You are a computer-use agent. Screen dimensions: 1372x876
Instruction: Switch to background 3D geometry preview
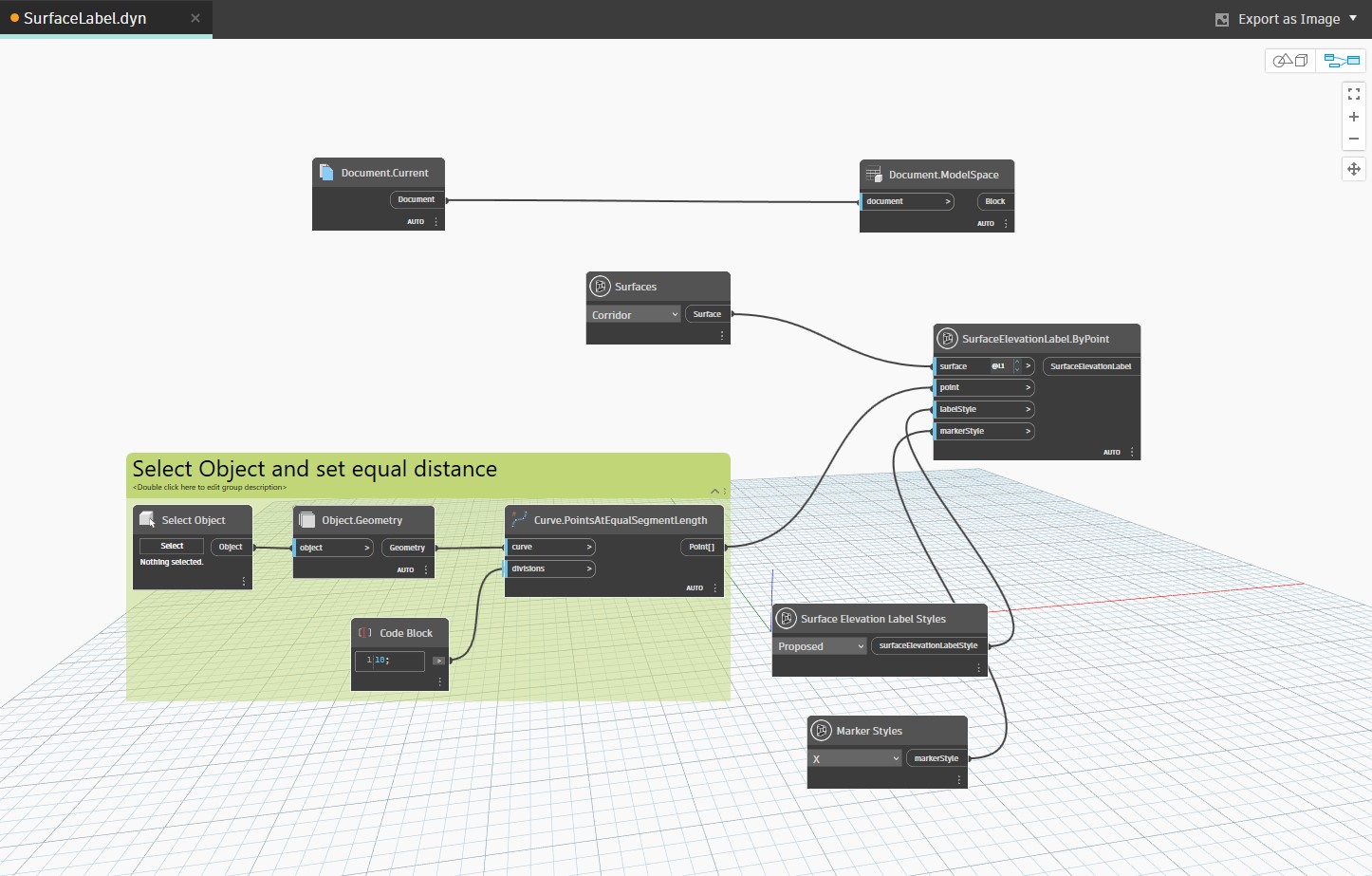click(1289, 60)
